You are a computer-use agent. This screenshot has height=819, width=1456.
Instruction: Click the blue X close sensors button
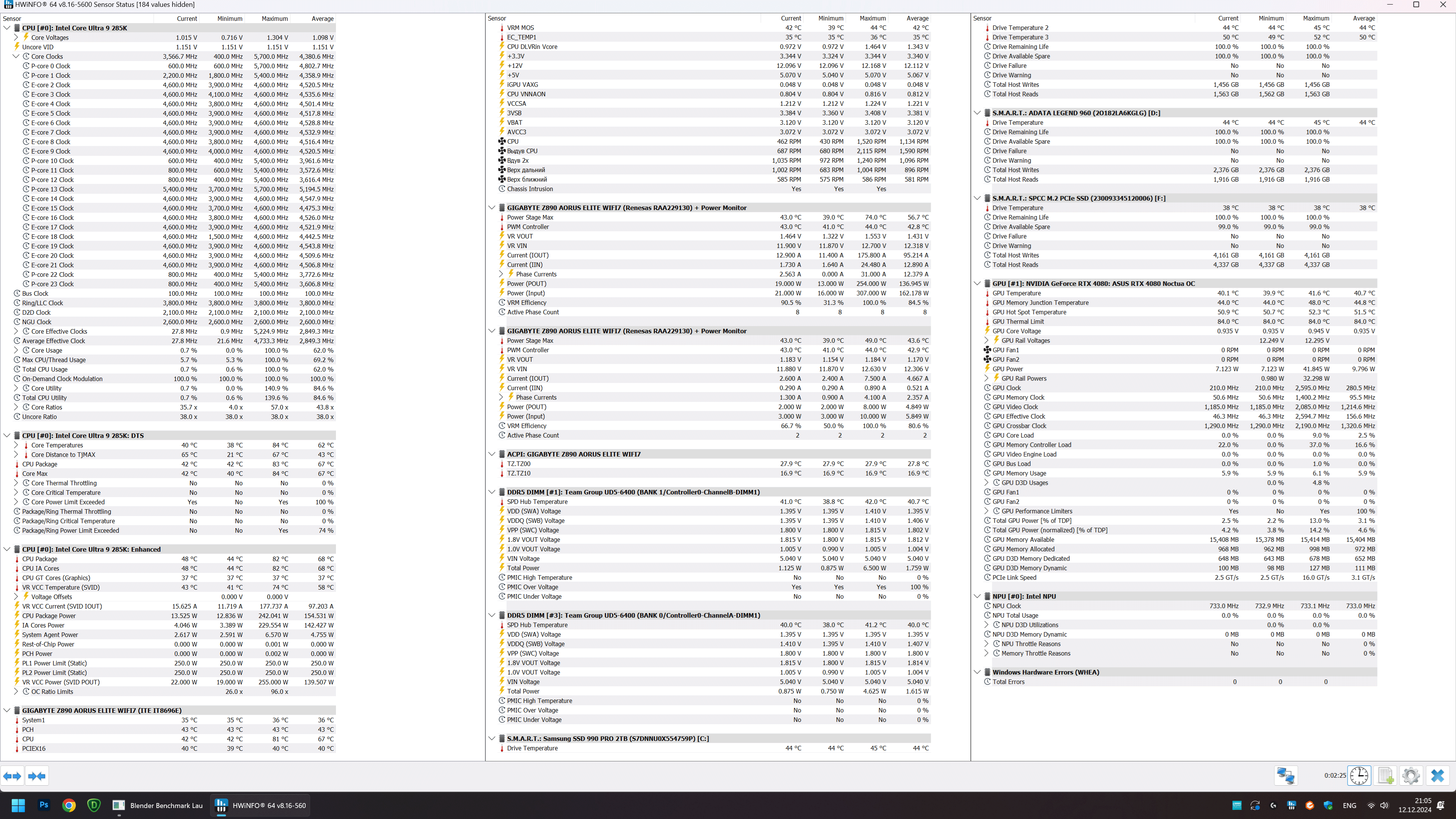click(x=1437, y=775)
